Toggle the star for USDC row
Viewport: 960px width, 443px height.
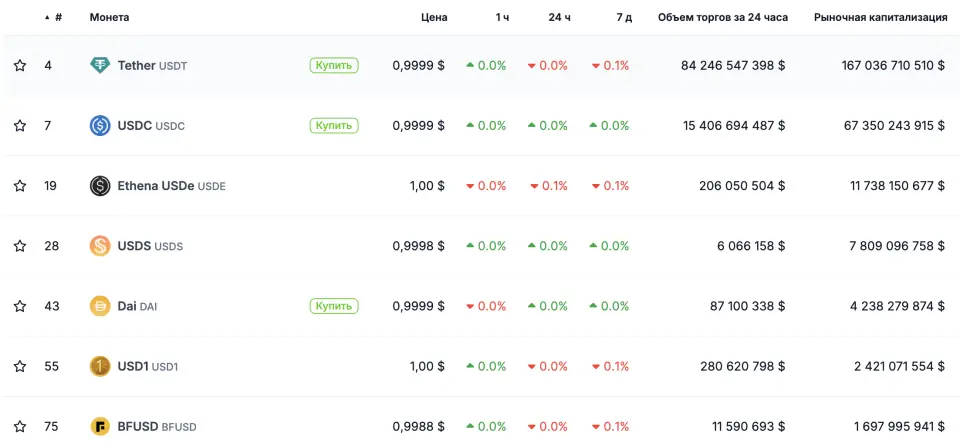click(x=20, y=126)
